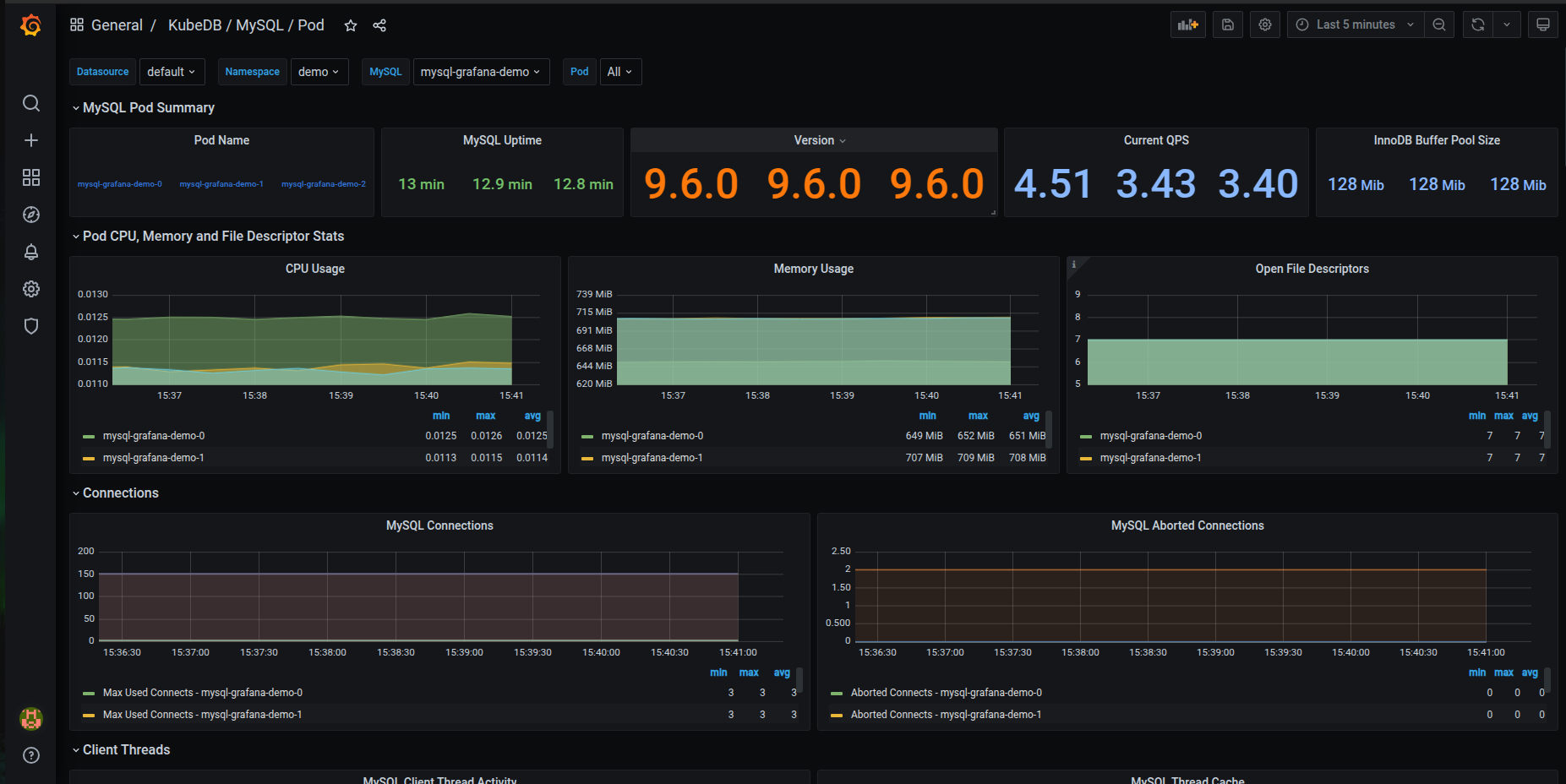Click the Add panel icon in toolbar
Viewport: 1566px width, 784px height.
pyautogui.click(x=1188, y=24)
